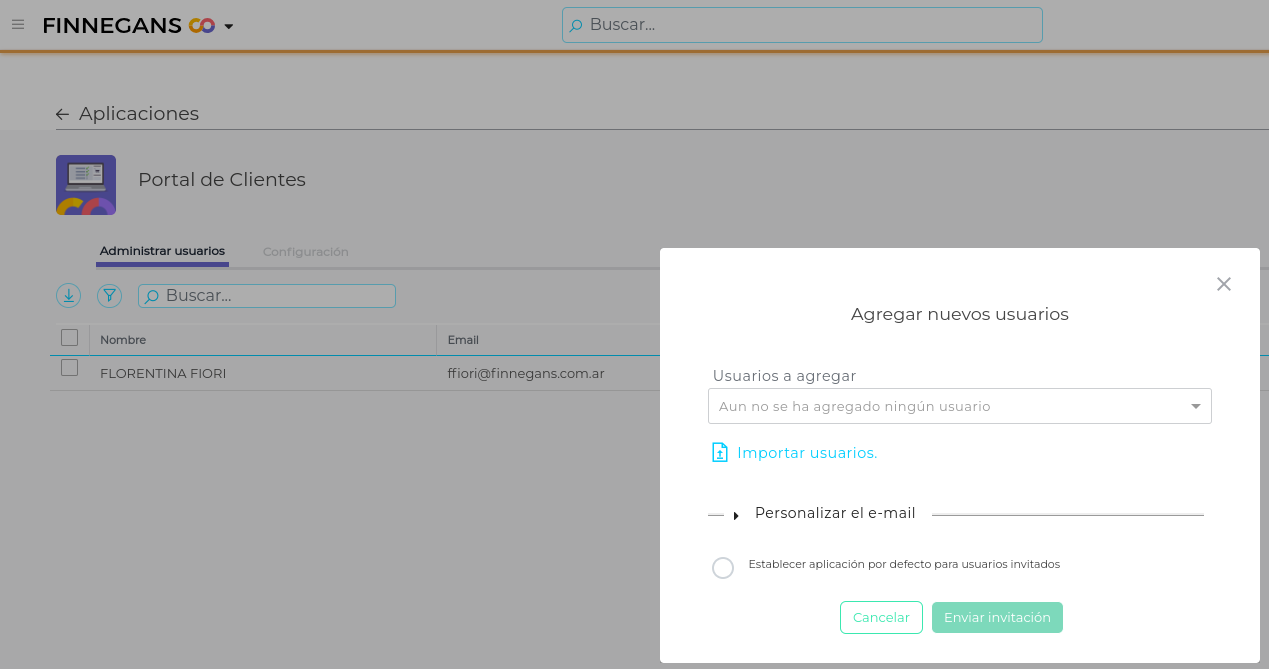
Task: Select the FLORENTINA FIORI name cell
Action: pos(163,373)
